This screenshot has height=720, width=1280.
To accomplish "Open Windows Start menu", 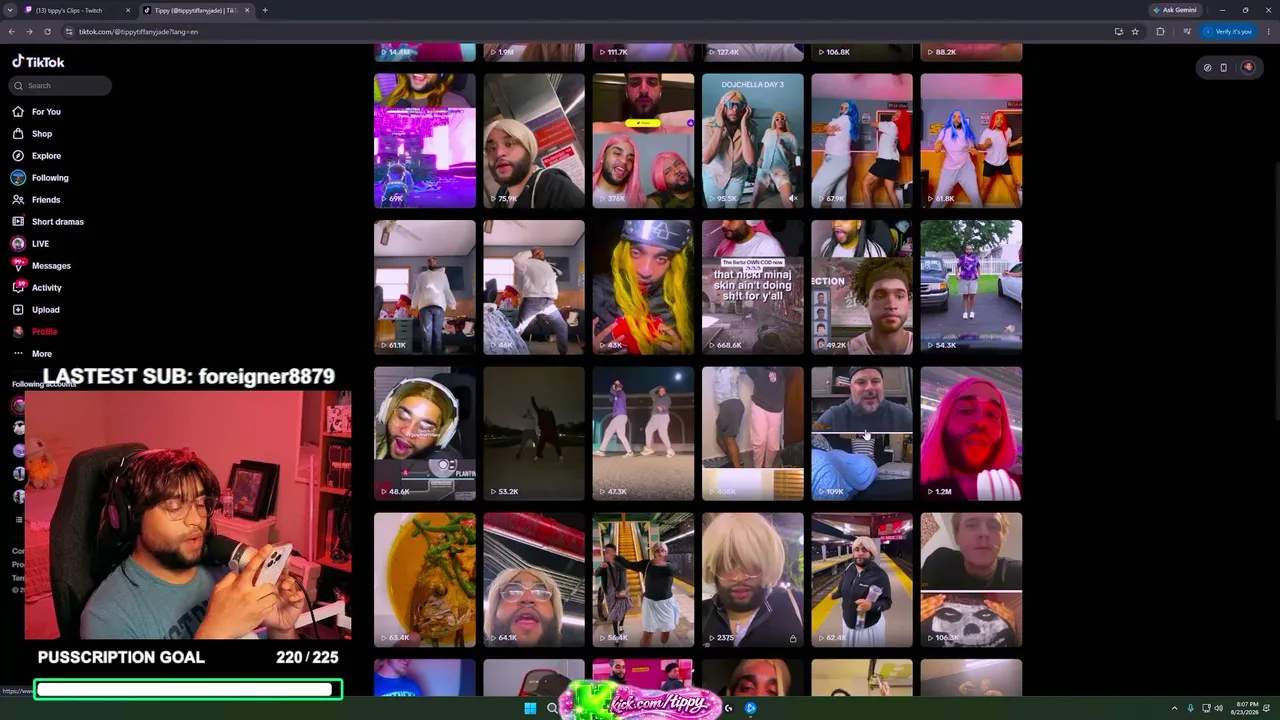I will [x=530, y=708].
